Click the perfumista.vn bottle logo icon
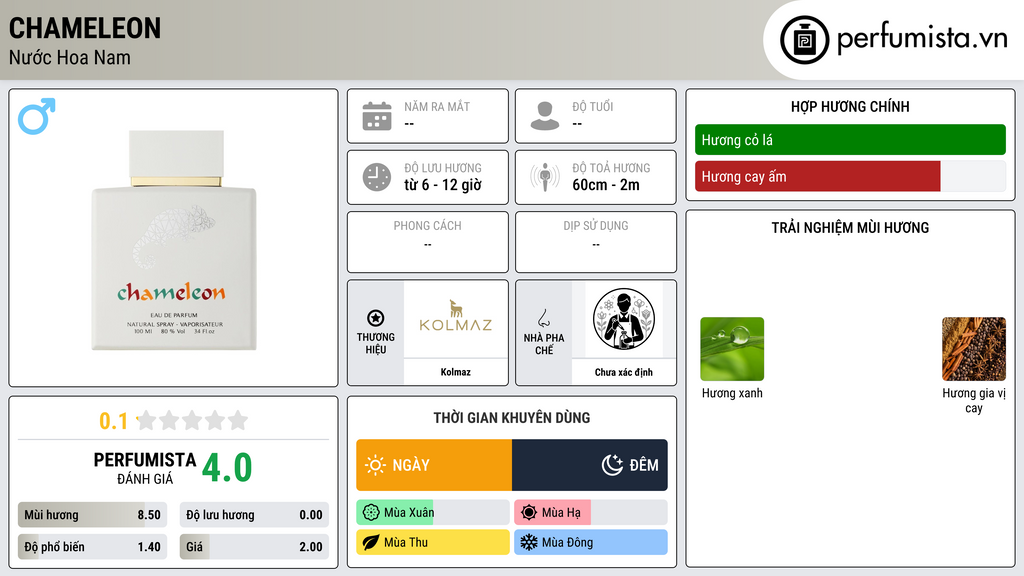This screenshot has width=1024, height=576. coord(804,40)
